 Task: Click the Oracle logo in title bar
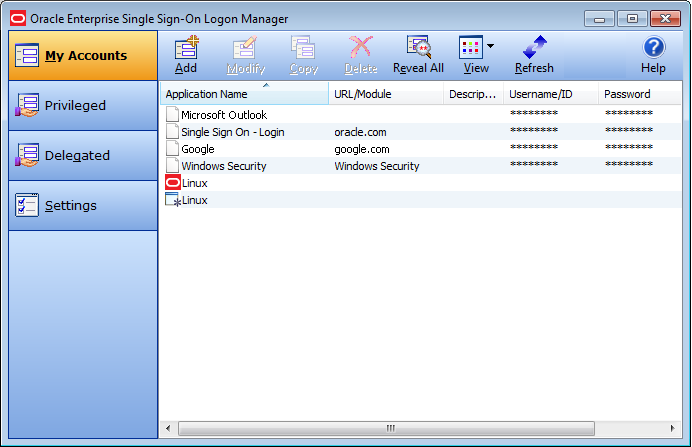(x=18, y=19)
